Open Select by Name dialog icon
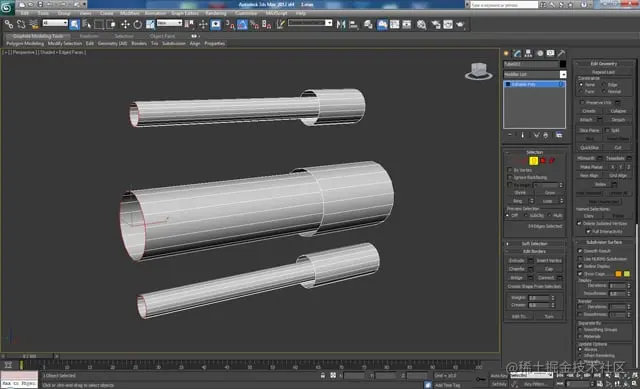The width and height of the screenshot is (640, 389). click(87, 24)
